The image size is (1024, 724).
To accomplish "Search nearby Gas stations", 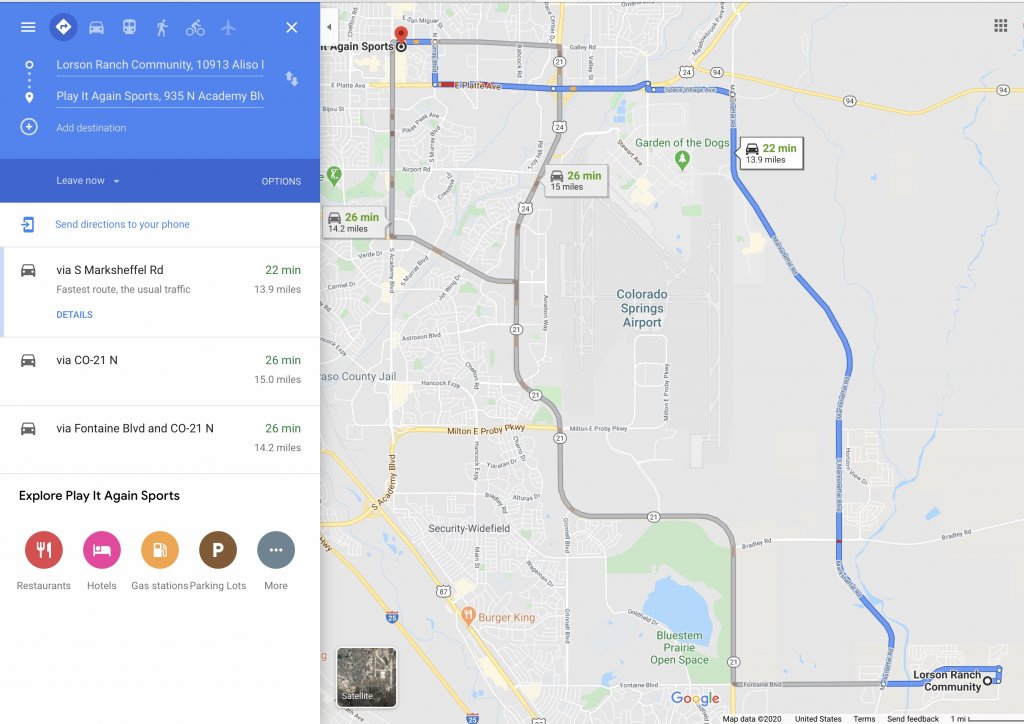I will click(x=160, y=550).
